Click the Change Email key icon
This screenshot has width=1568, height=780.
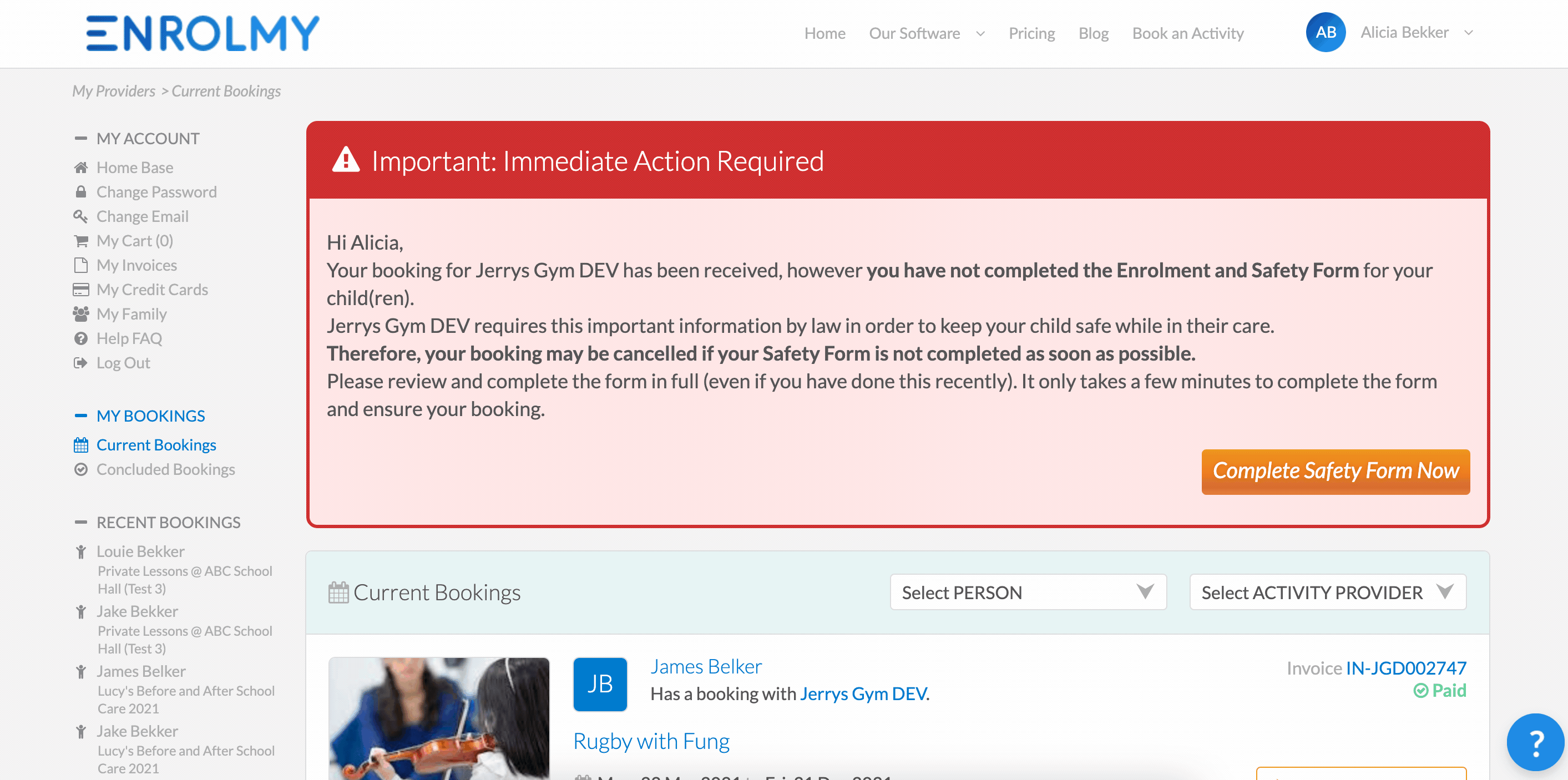pos(80,216)
